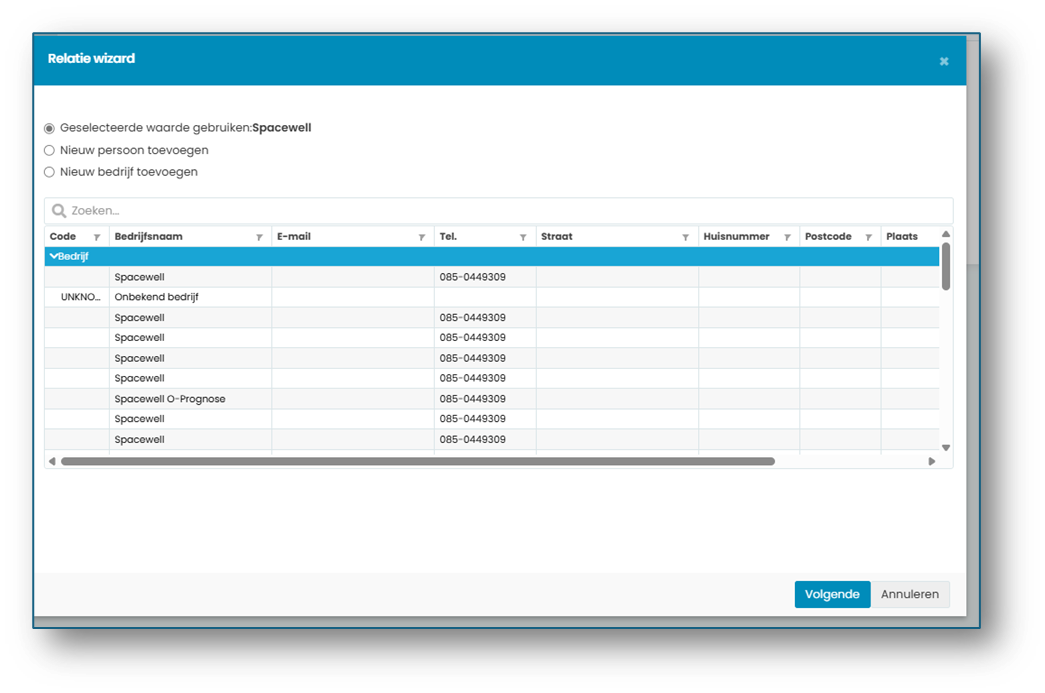Image resolution: width=1045 pixels, height=693 pixels.
Task: Open the E-mail column filter
Action: (422, 237)
